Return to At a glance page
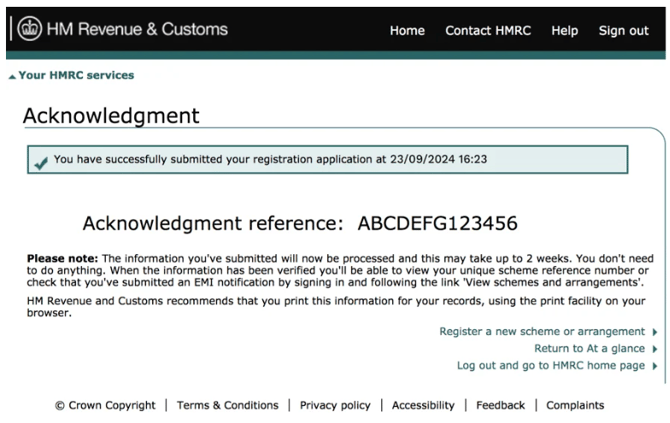This screenshot has width=670, height=423. pos(589,349)
